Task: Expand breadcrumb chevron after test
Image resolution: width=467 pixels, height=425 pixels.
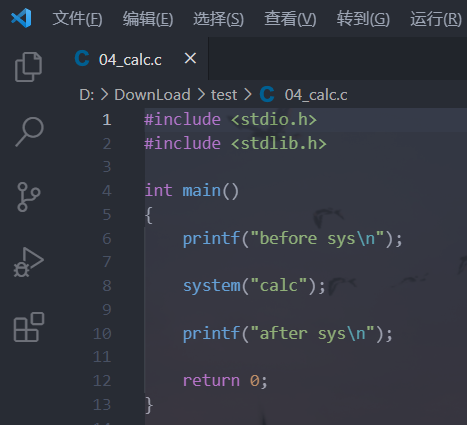Action: click(x=248, y=95)
